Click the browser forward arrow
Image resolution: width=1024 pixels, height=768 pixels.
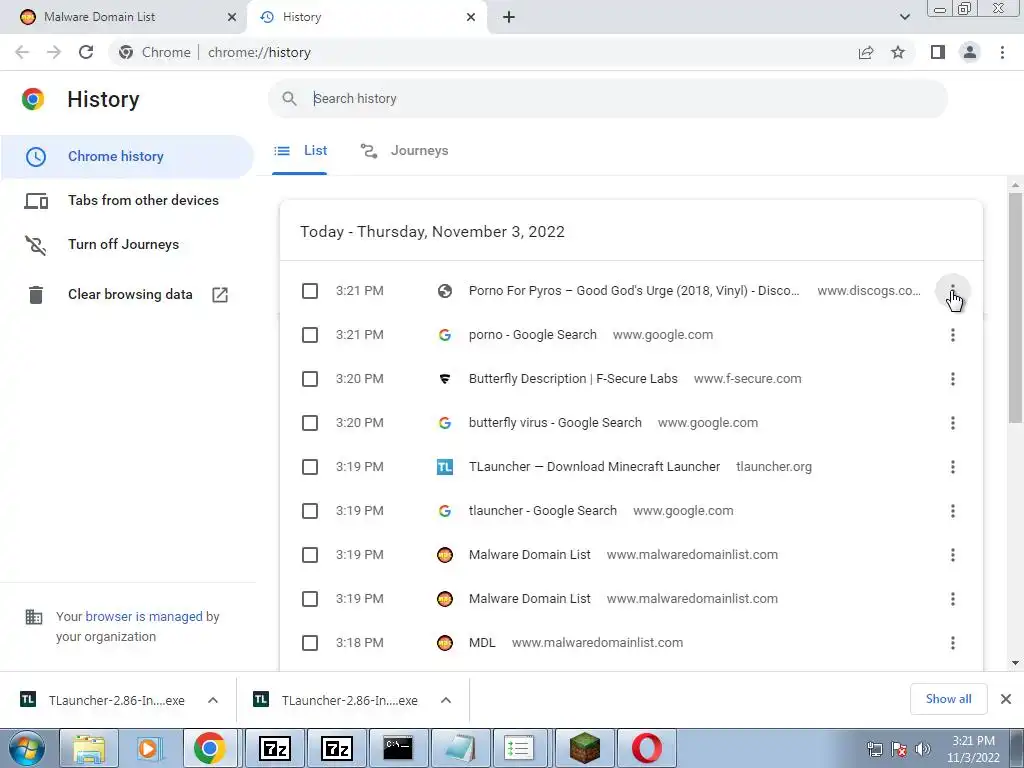pos(54,52)
